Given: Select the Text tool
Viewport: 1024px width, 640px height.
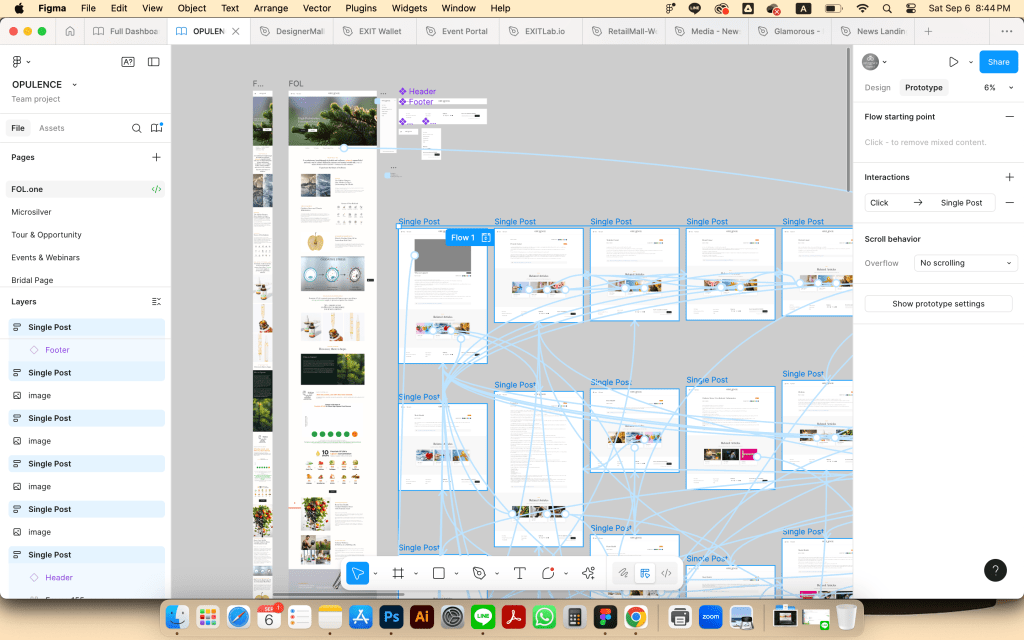Looking at the screenshot, I should 520,573.
